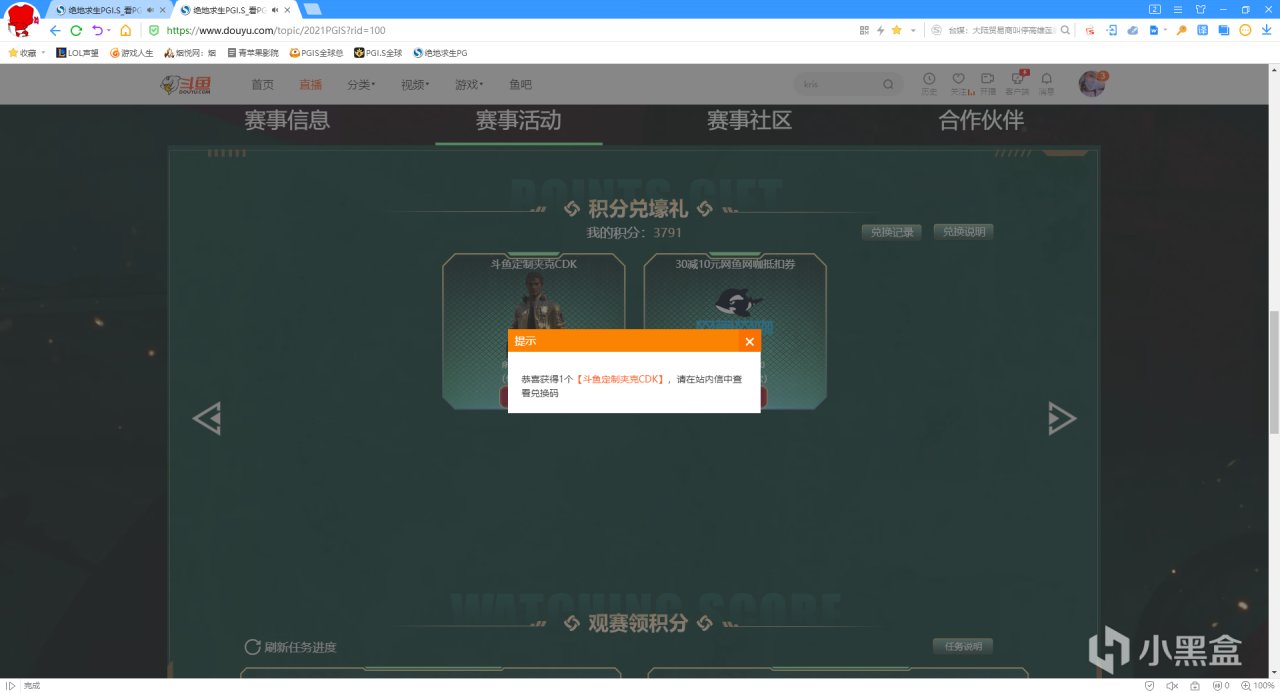Switch to the 赛事活动 tab

518,121
